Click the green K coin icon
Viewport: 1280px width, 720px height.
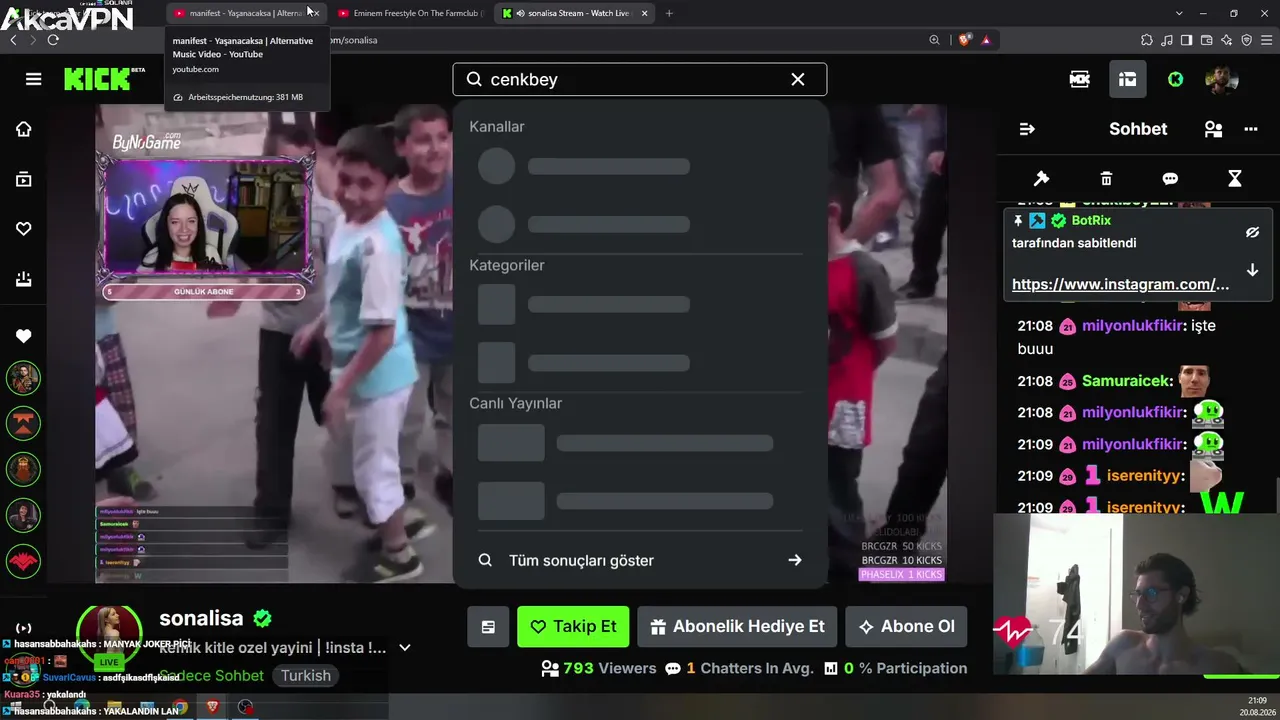tap(1176, 79)
